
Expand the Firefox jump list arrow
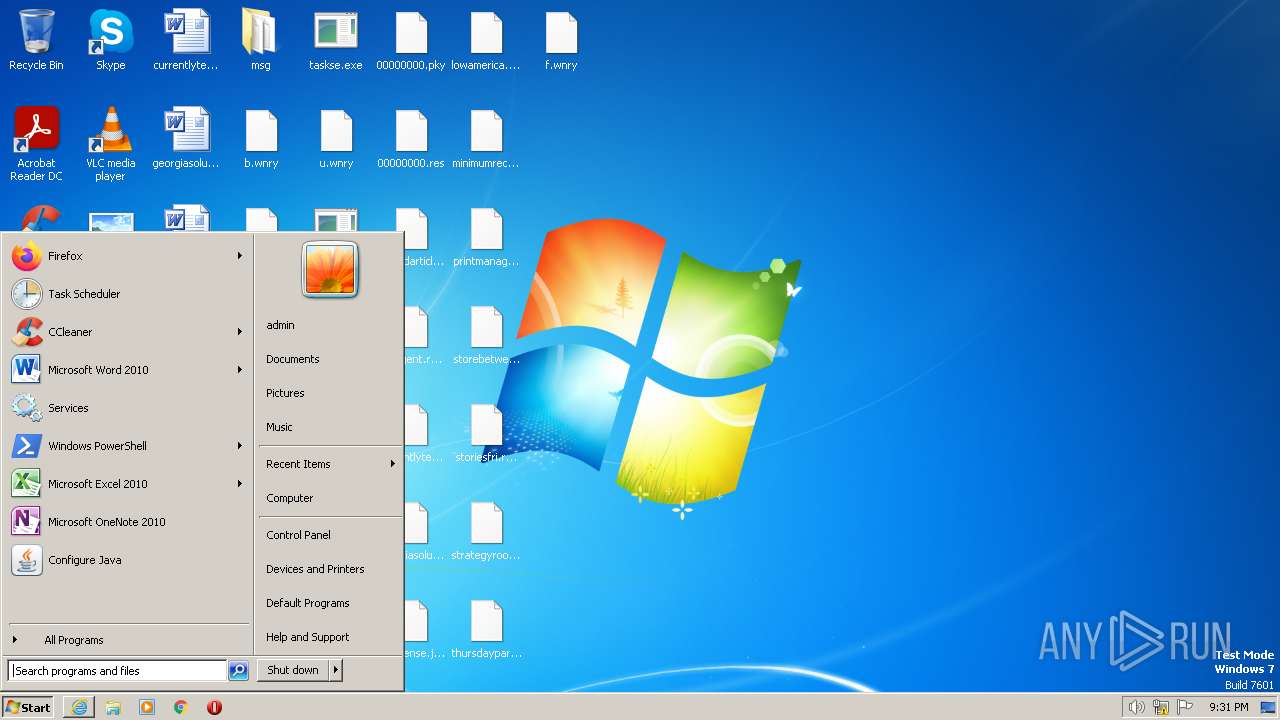coord(240,256)
